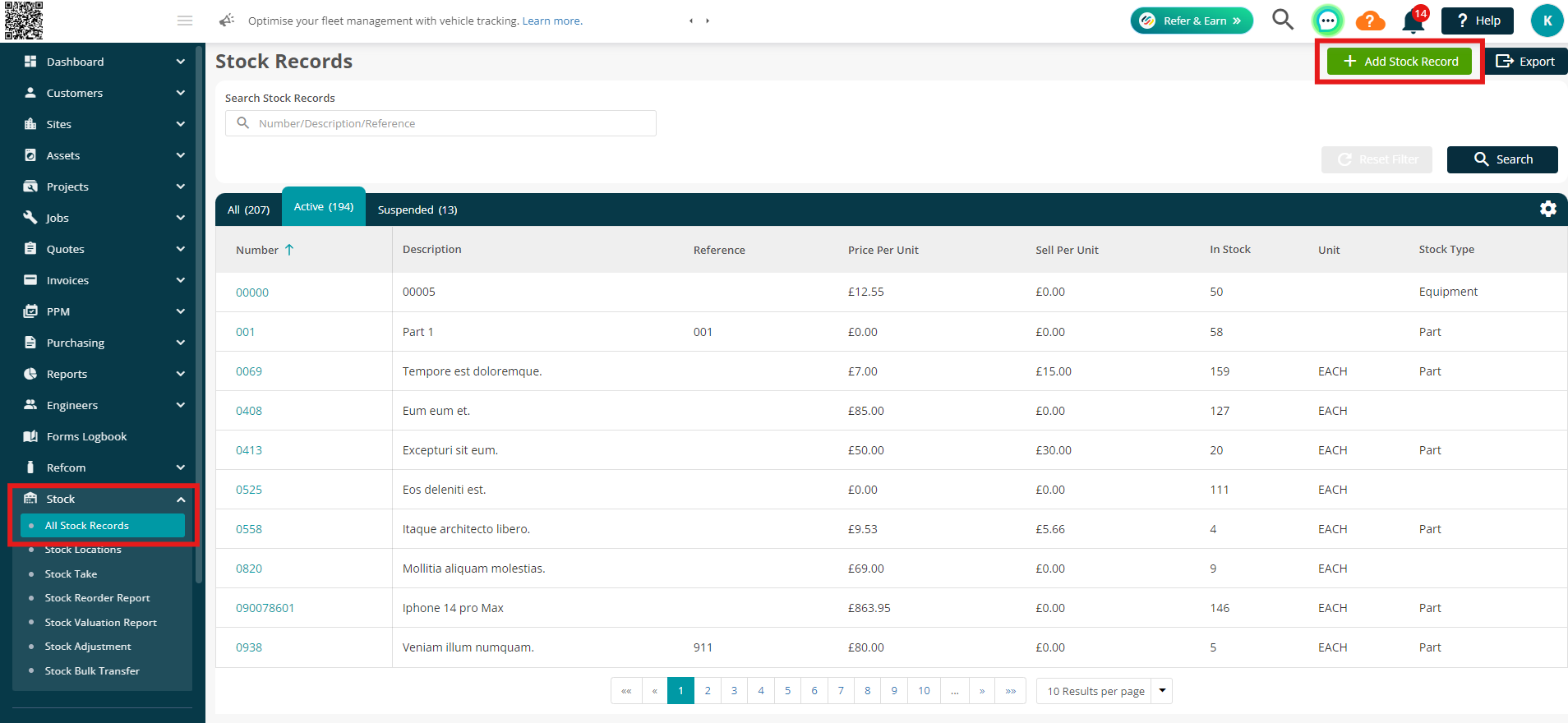Switch to Suspended (13) tab
1568x723 pixels.
(417, 210)
